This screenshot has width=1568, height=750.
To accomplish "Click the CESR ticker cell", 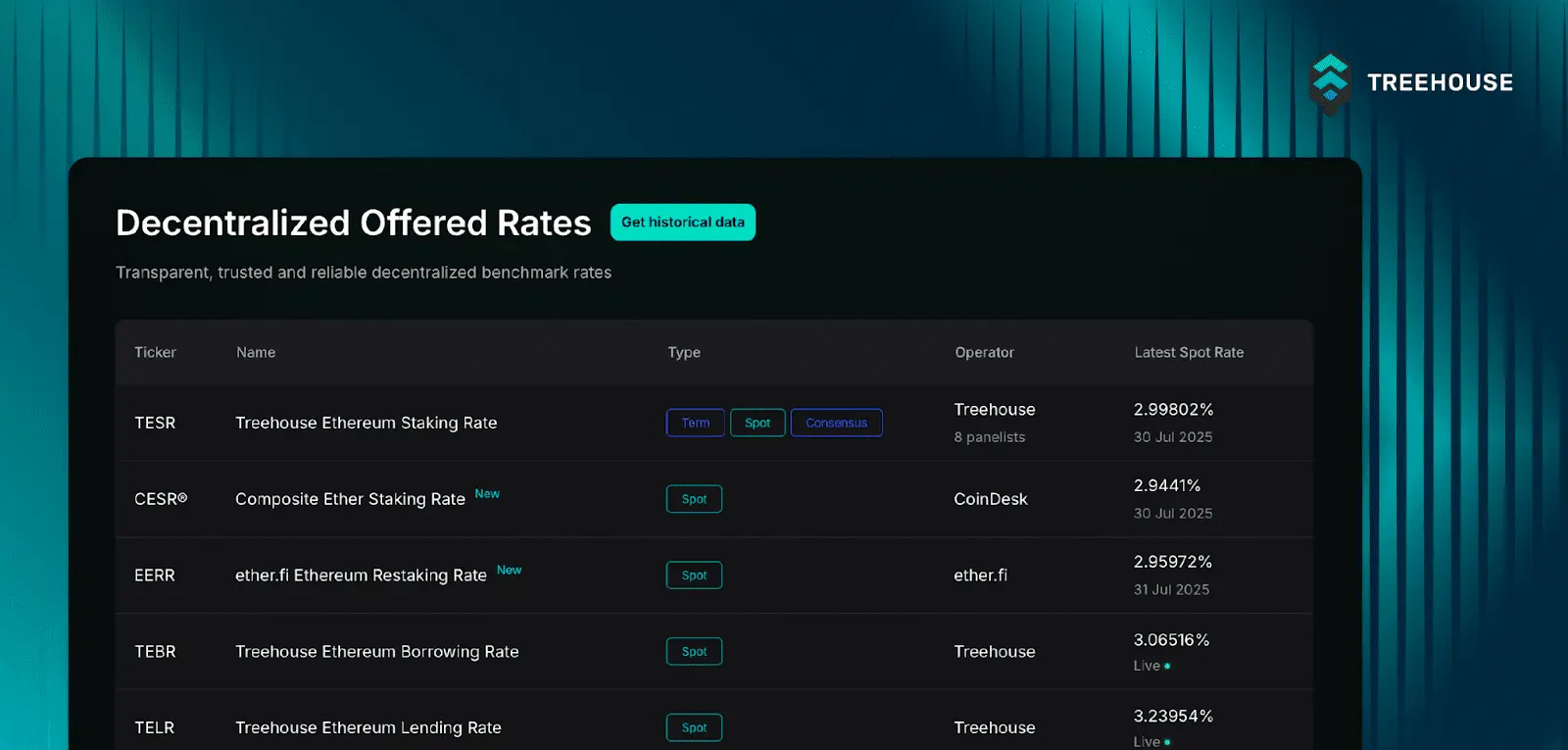I will coord(161,499).
